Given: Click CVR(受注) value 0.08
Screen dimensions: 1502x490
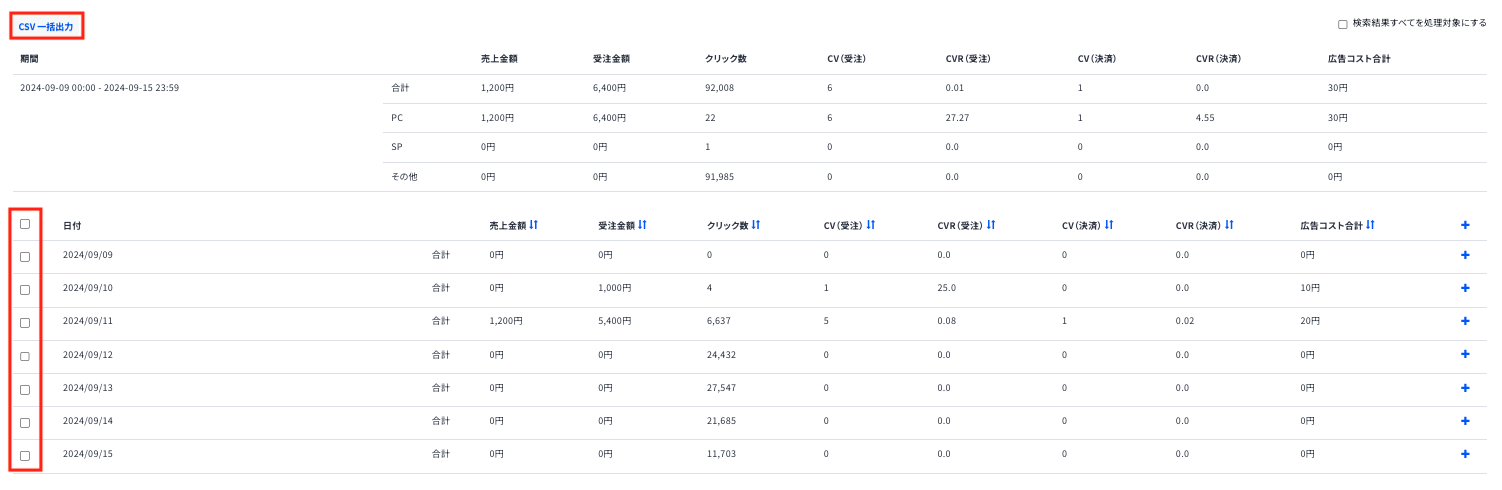Looking at the screenshot, I should pyautogui.click(x=947, y=321).
